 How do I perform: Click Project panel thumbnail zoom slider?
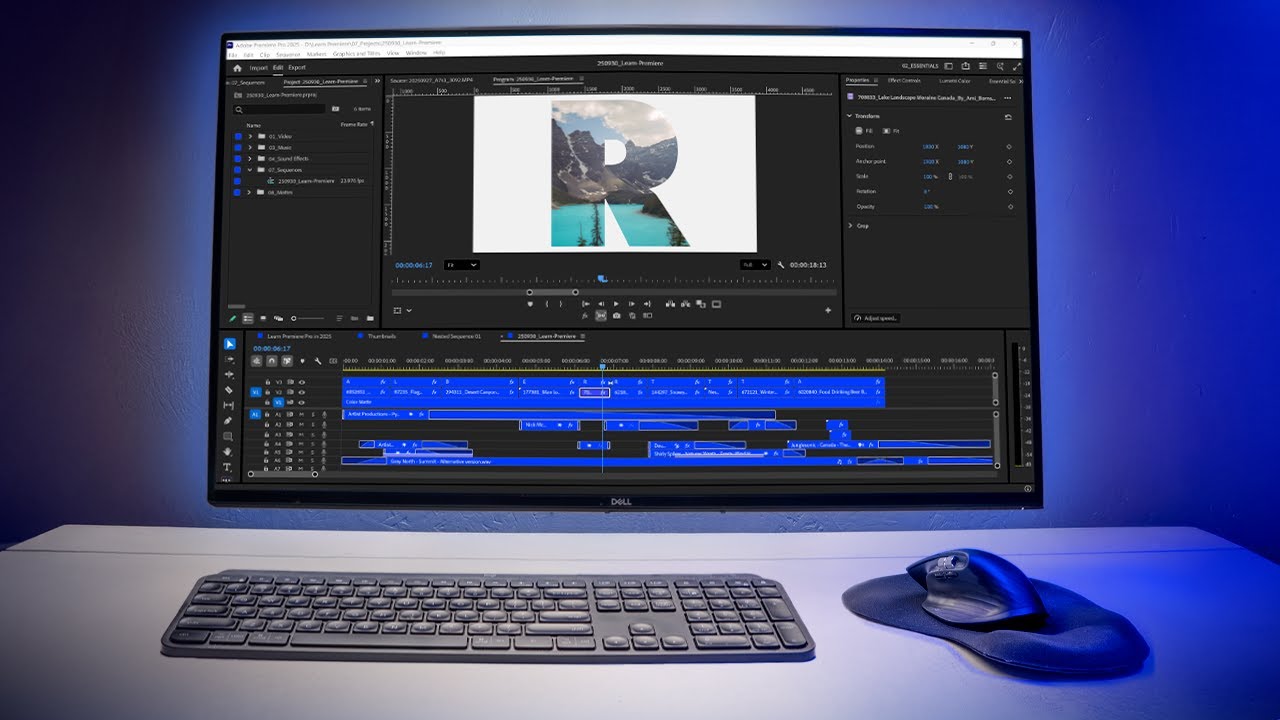click(x=309, y=318)
